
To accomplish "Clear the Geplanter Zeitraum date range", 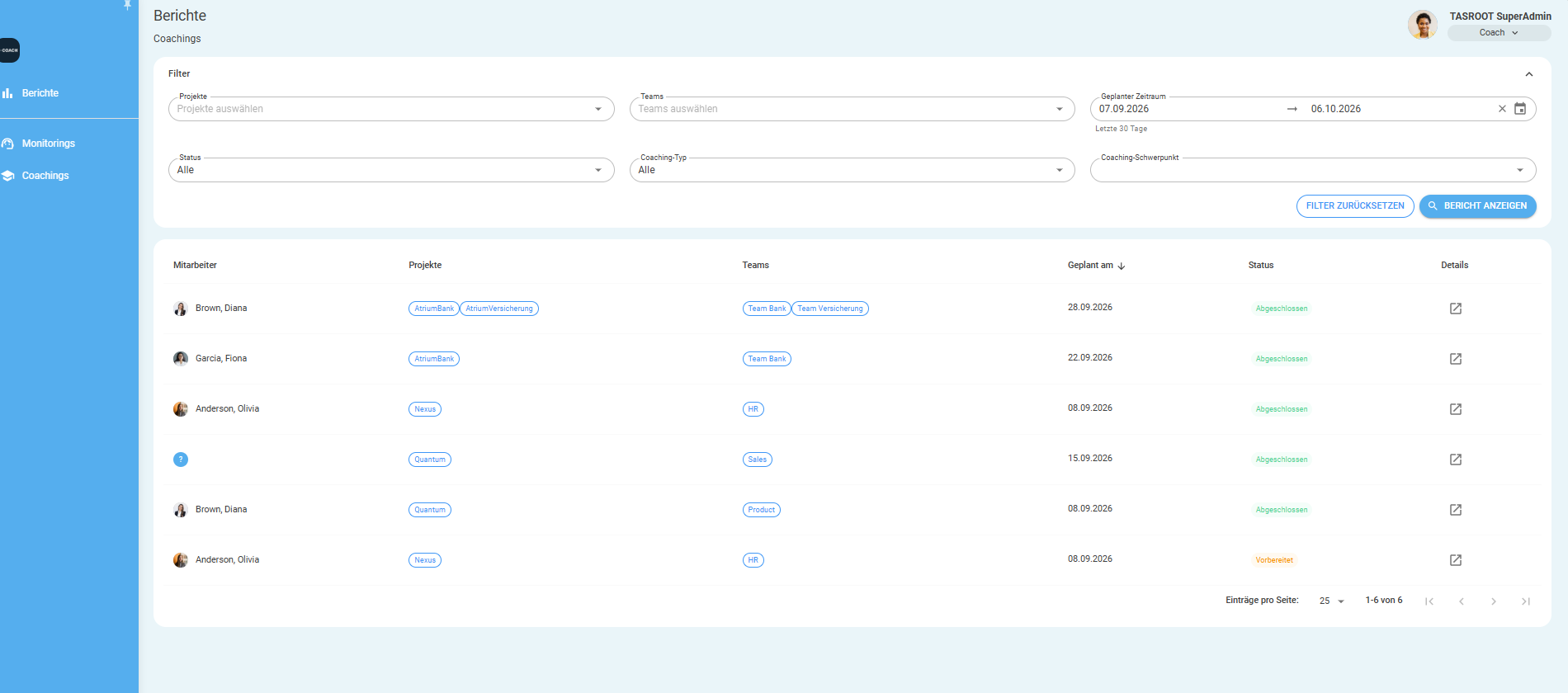I will click(1502, 109).
